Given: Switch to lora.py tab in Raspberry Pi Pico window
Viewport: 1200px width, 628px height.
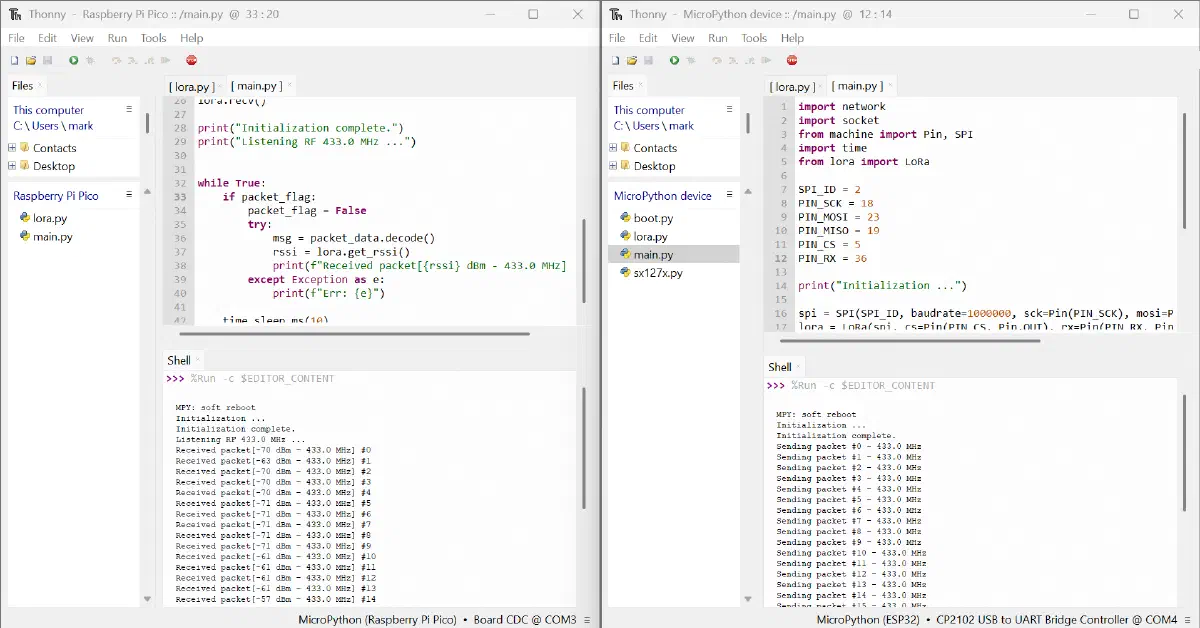Looking at the screenshot, I should [x=190, y=87].
